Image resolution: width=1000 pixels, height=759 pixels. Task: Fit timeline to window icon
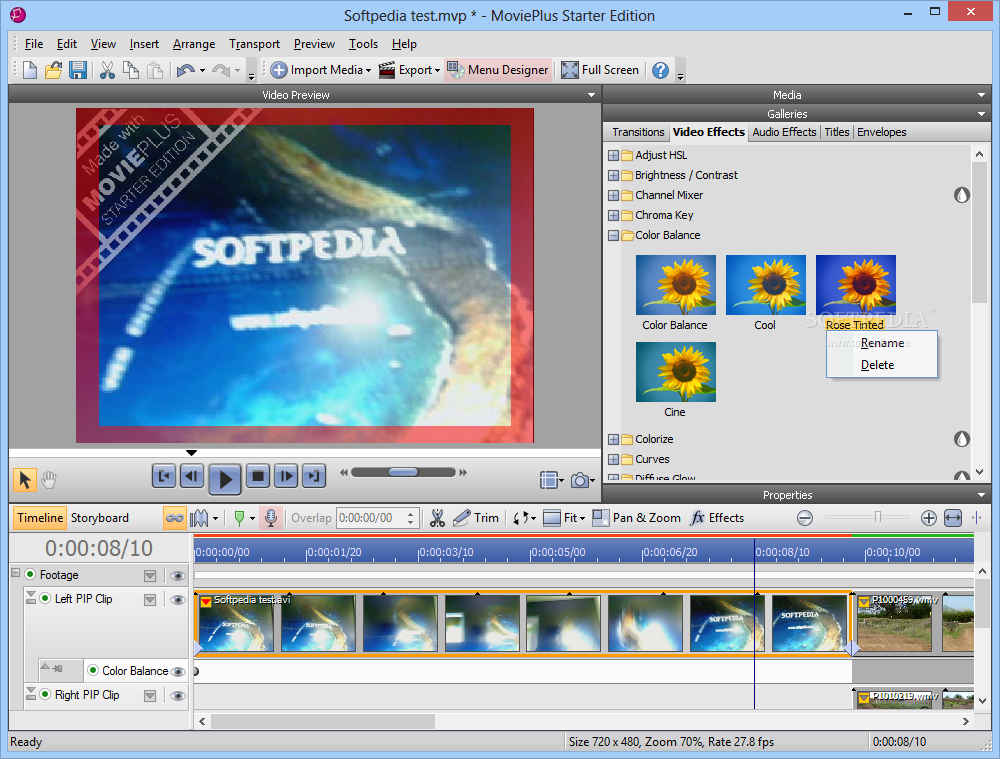[953, 518]
